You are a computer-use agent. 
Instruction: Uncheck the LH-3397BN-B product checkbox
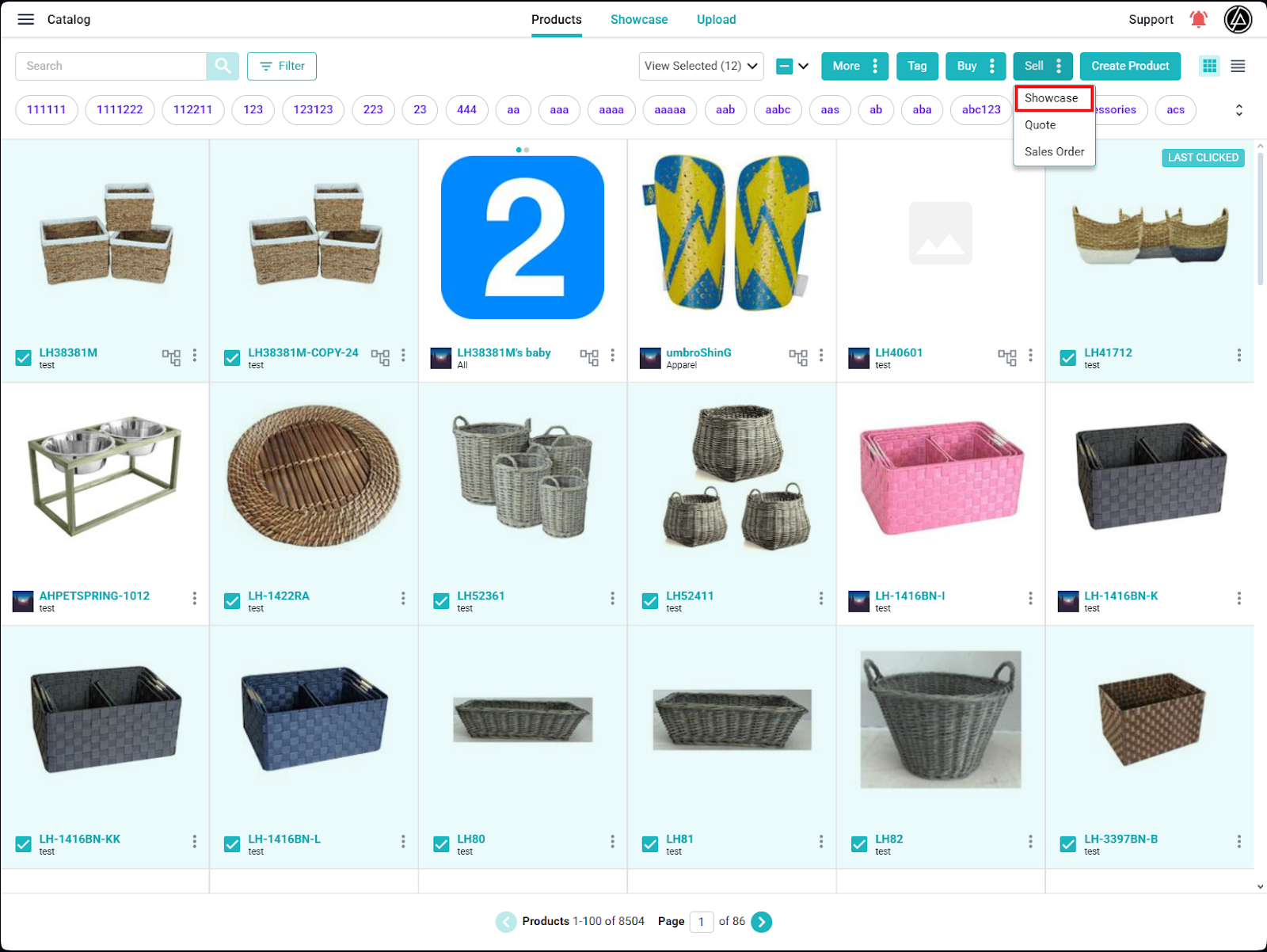coord(1068,844)
